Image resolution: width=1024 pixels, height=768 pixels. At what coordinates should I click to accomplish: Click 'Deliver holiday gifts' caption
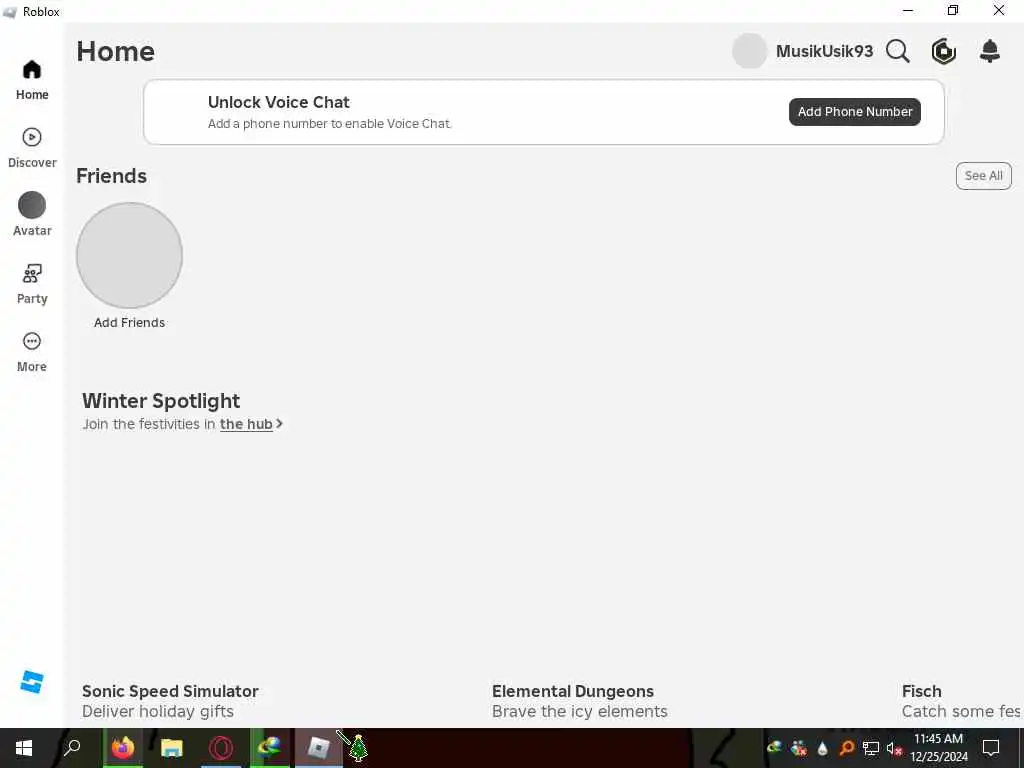click(x=158, y=711)
